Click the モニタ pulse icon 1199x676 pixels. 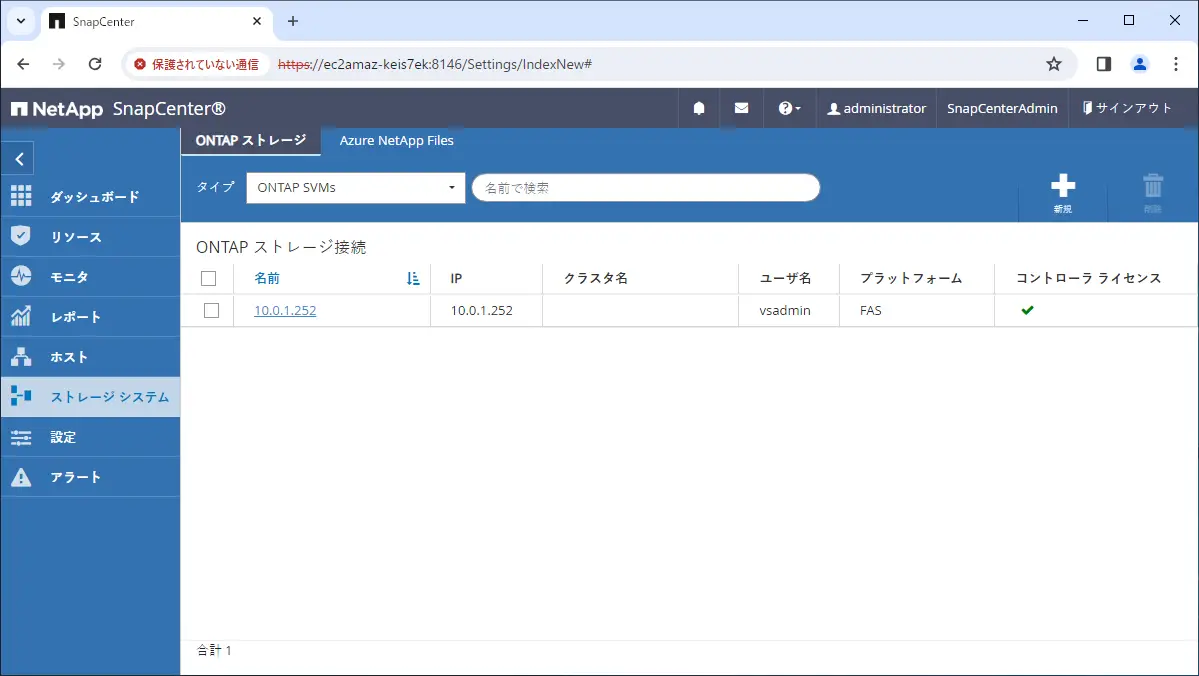(x=21, y=276)
